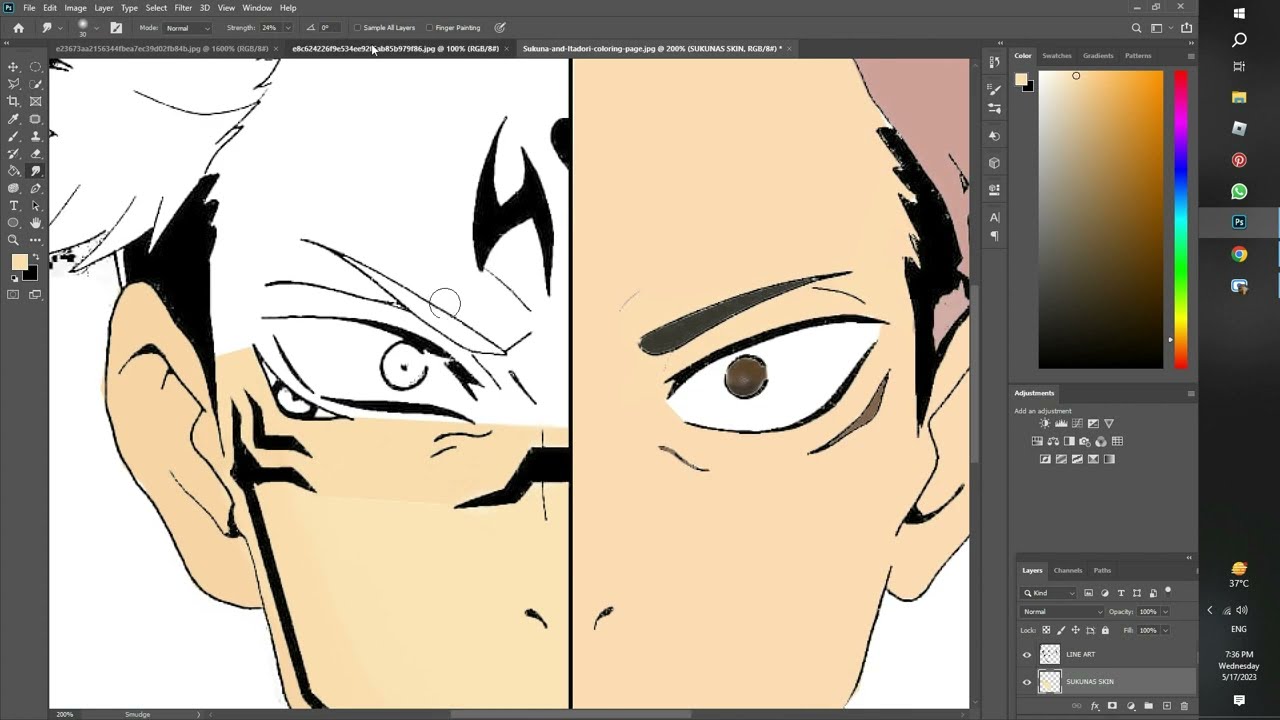Image resolution: width=1280 pixels, height=720 pixels.
Task: Toggle Quick Mask mode
Action: (13, 294)
